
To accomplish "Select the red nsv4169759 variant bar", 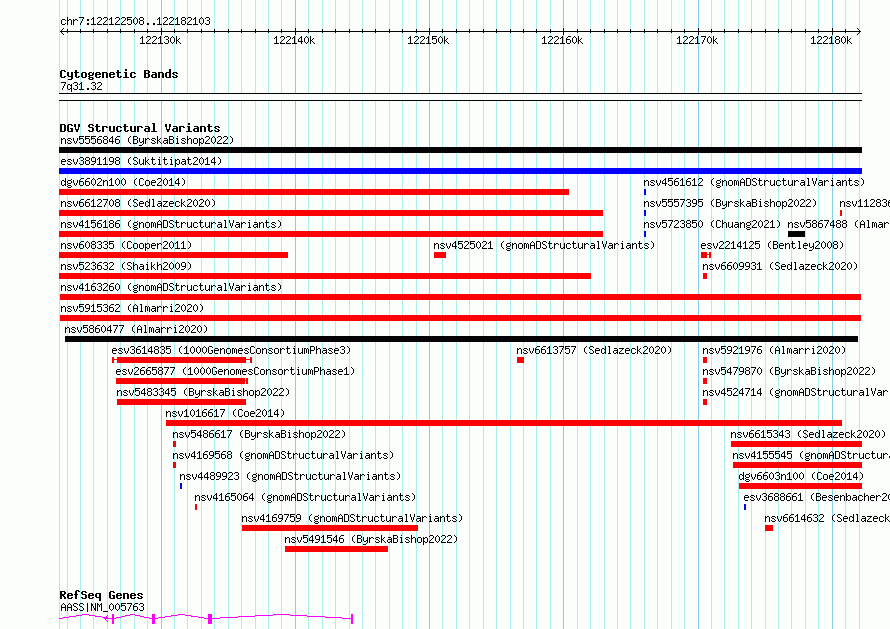I will pyautogui.click(x=330, y=528).
